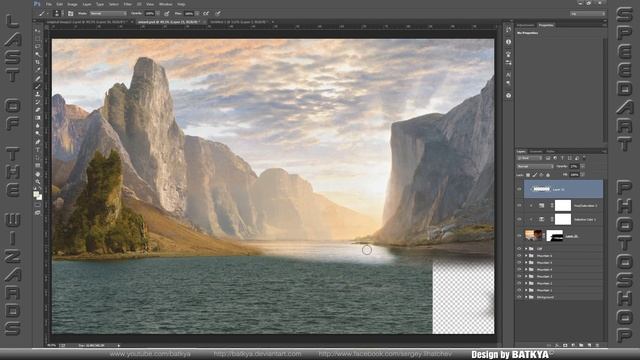Open layer Opacity dropdown in Layers panel
640x360 pixels.
pyautogui.click(x=582, y=167)
